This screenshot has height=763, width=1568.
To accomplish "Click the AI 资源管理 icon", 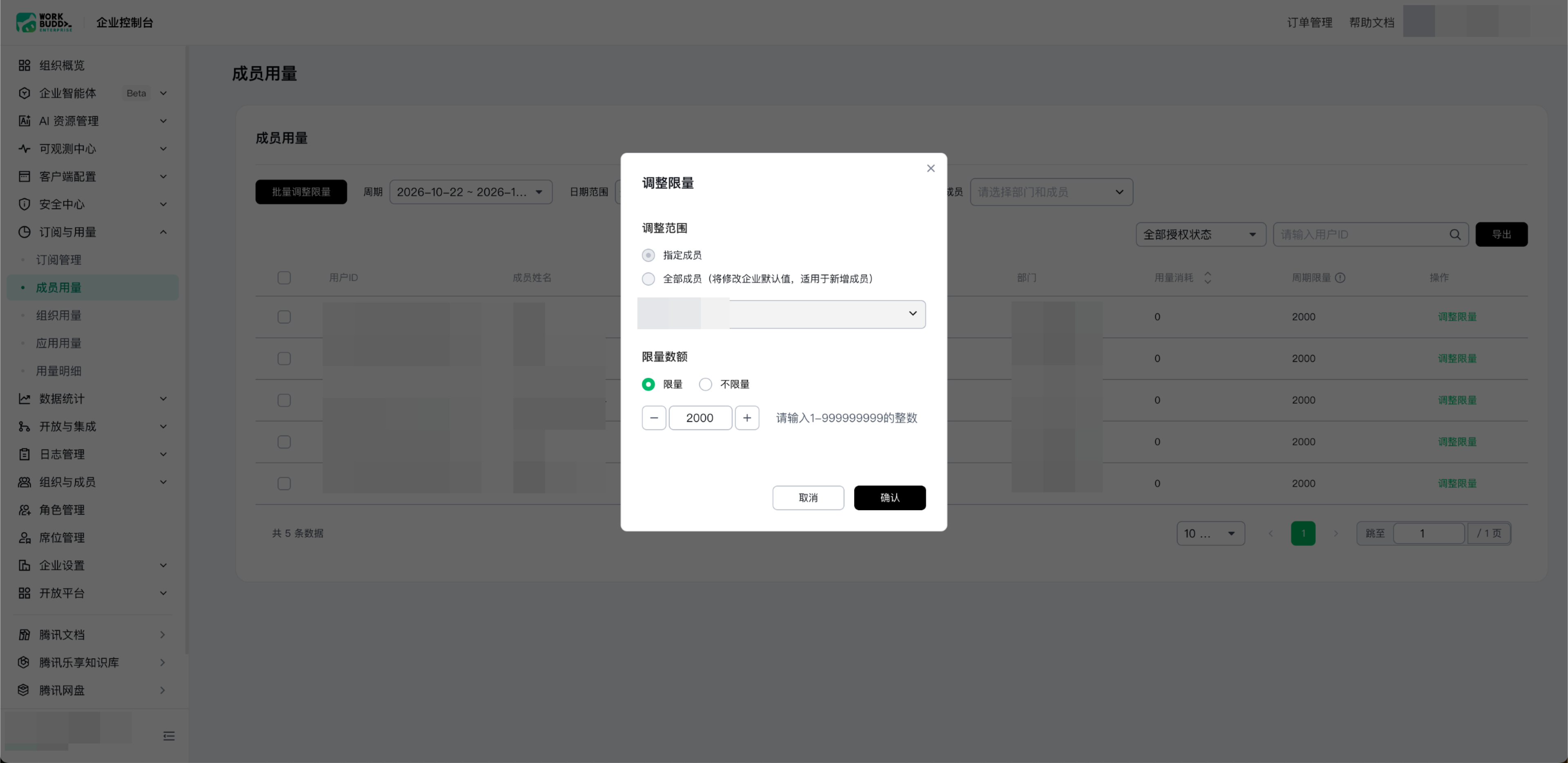I will [x=24, y=120].
